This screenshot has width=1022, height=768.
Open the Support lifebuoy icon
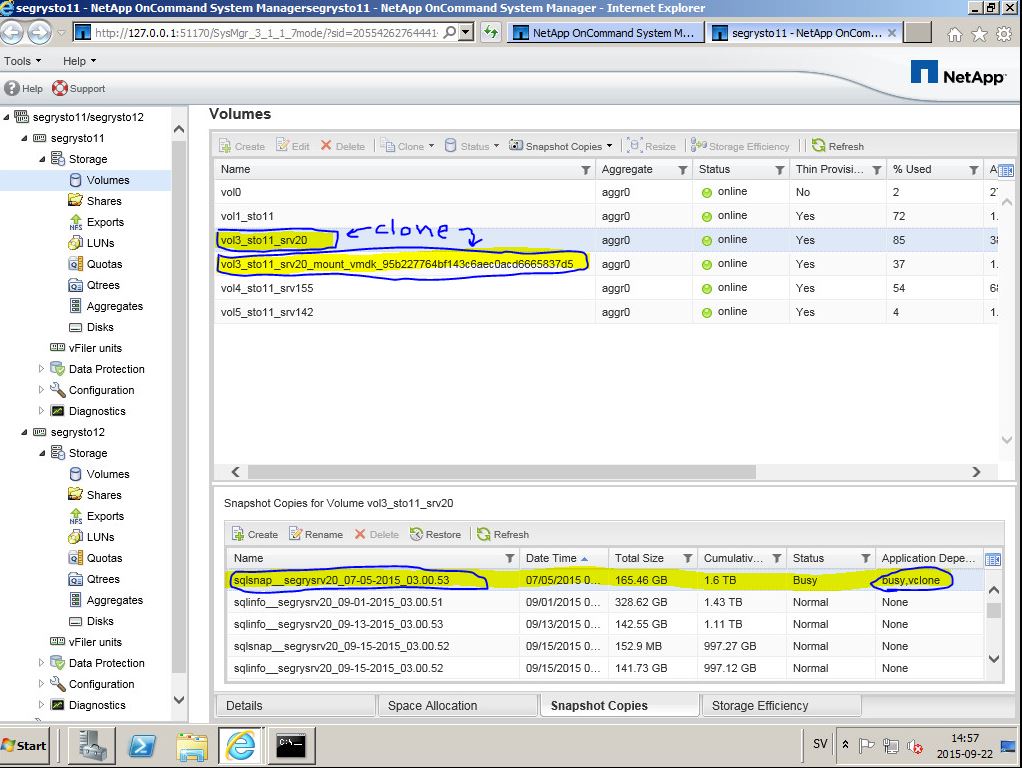point(60,88)
